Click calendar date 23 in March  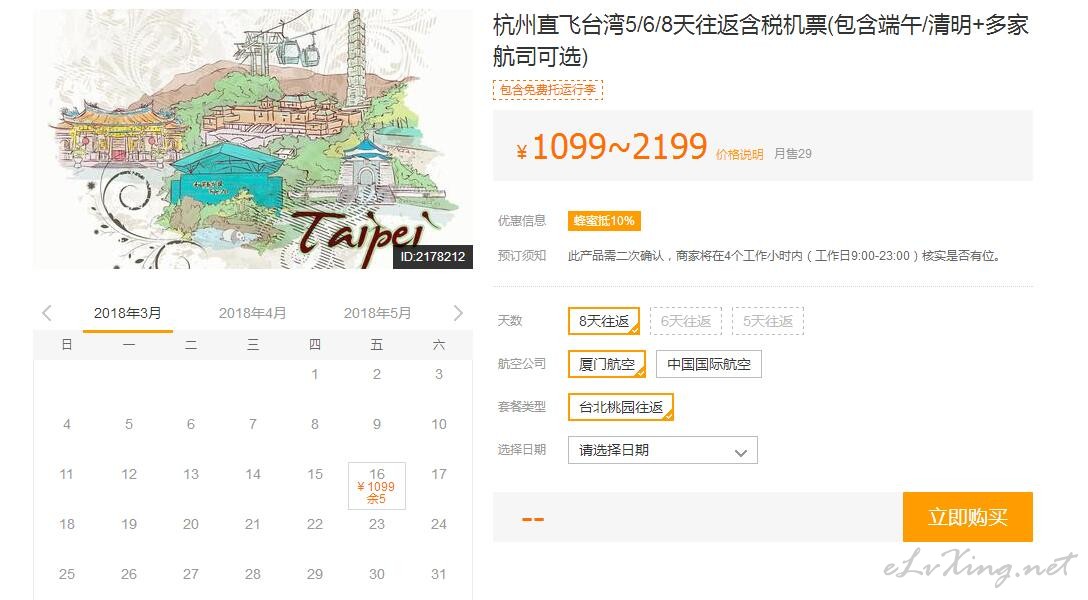pos(377,524)
